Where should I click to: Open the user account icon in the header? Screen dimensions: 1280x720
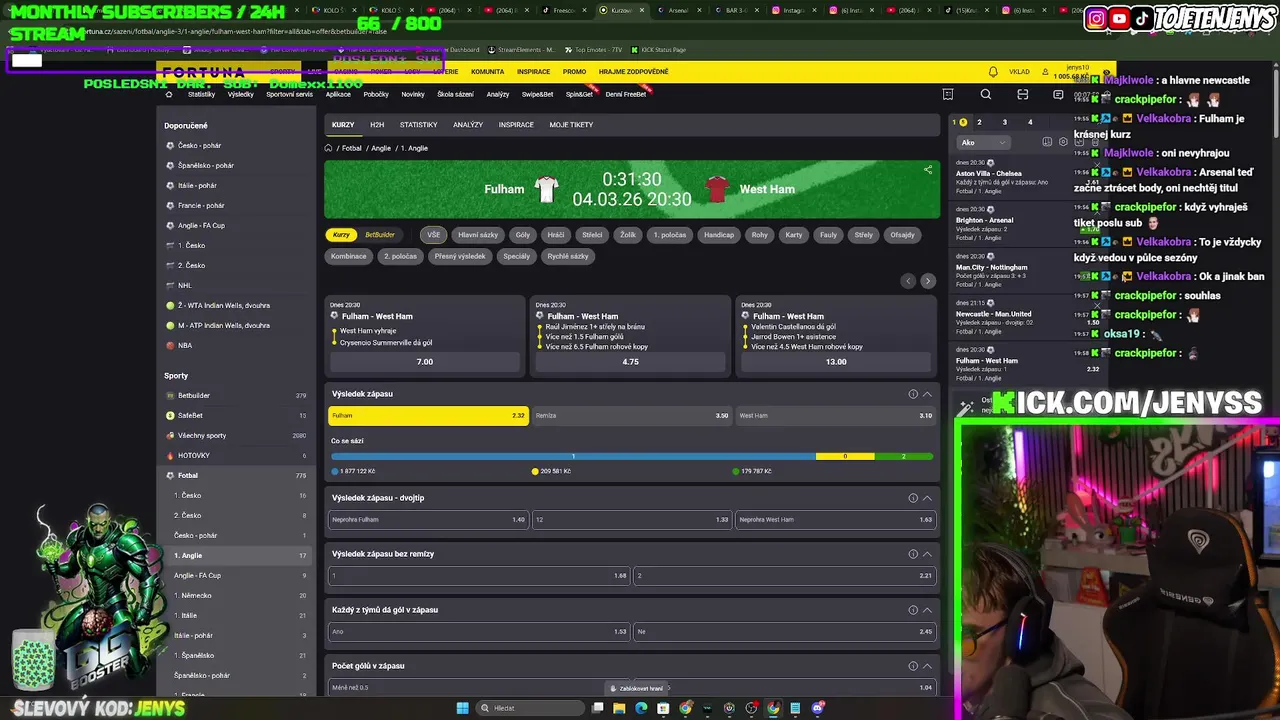click(1046, 72)
